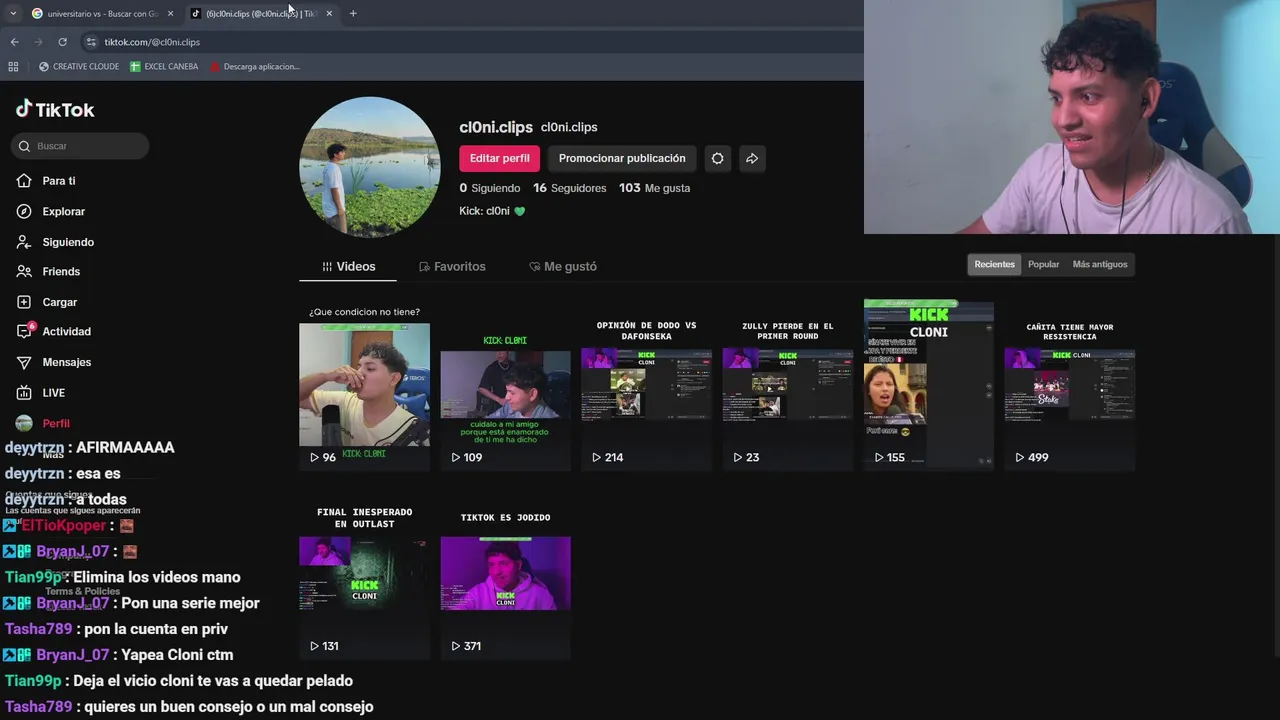Open Siguiendo sidebar item
This screenshot has width=1280, height=720.
pyautogui.click(x=55, y=242)
